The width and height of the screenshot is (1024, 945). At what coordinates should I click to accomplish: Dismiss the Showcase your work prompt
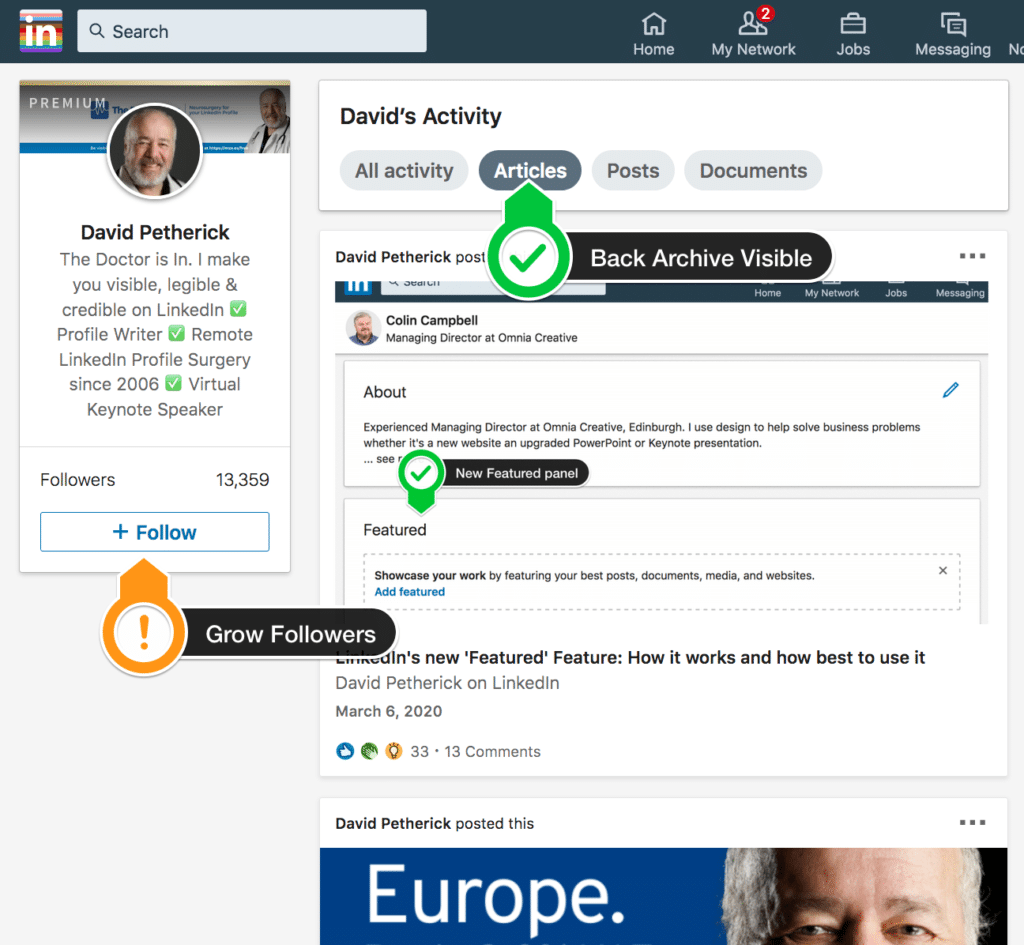coord(942,569)
